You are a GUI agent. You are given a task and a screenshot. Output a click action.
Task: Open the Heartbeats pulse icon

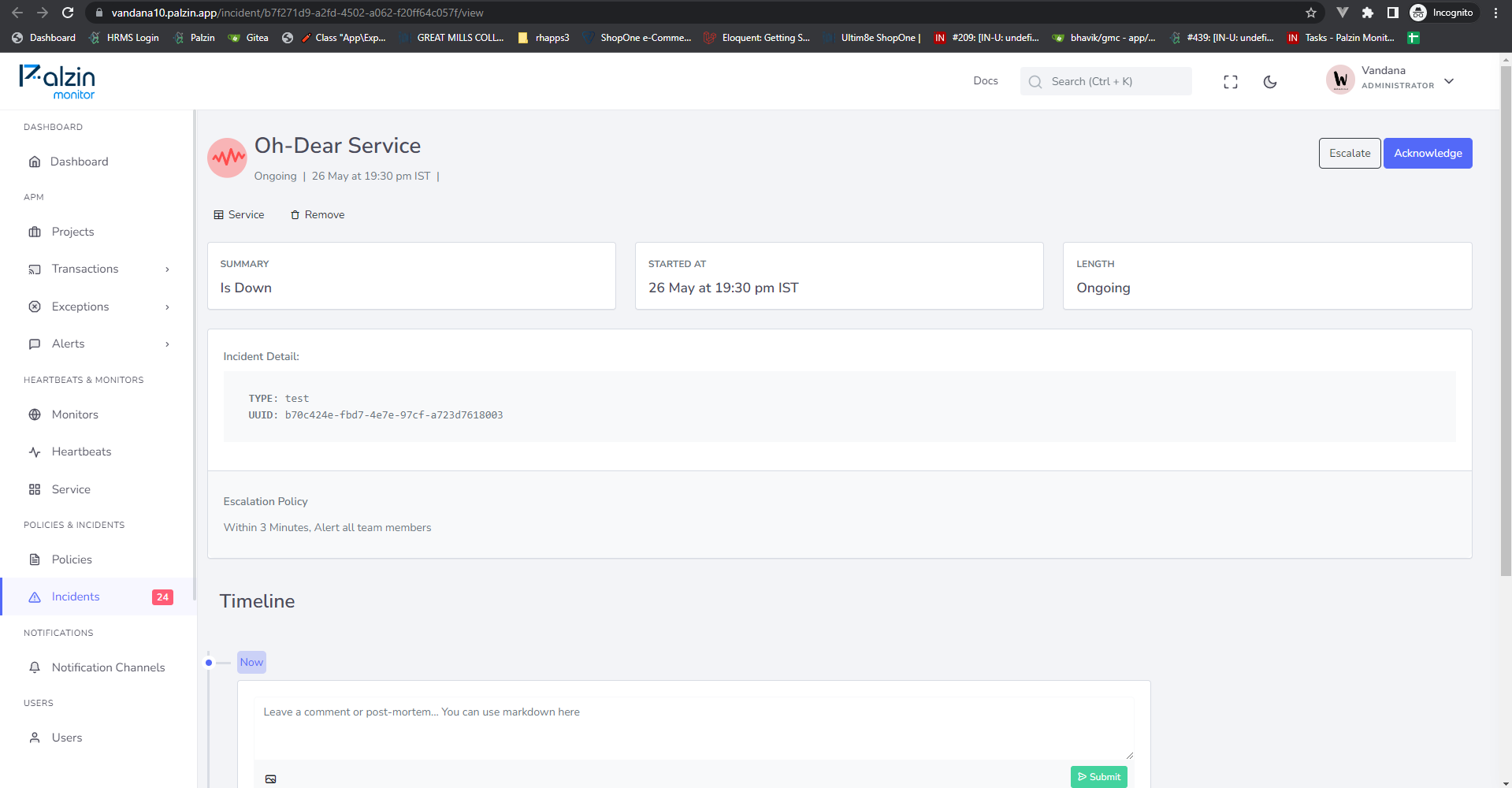[x=35, y=452]
